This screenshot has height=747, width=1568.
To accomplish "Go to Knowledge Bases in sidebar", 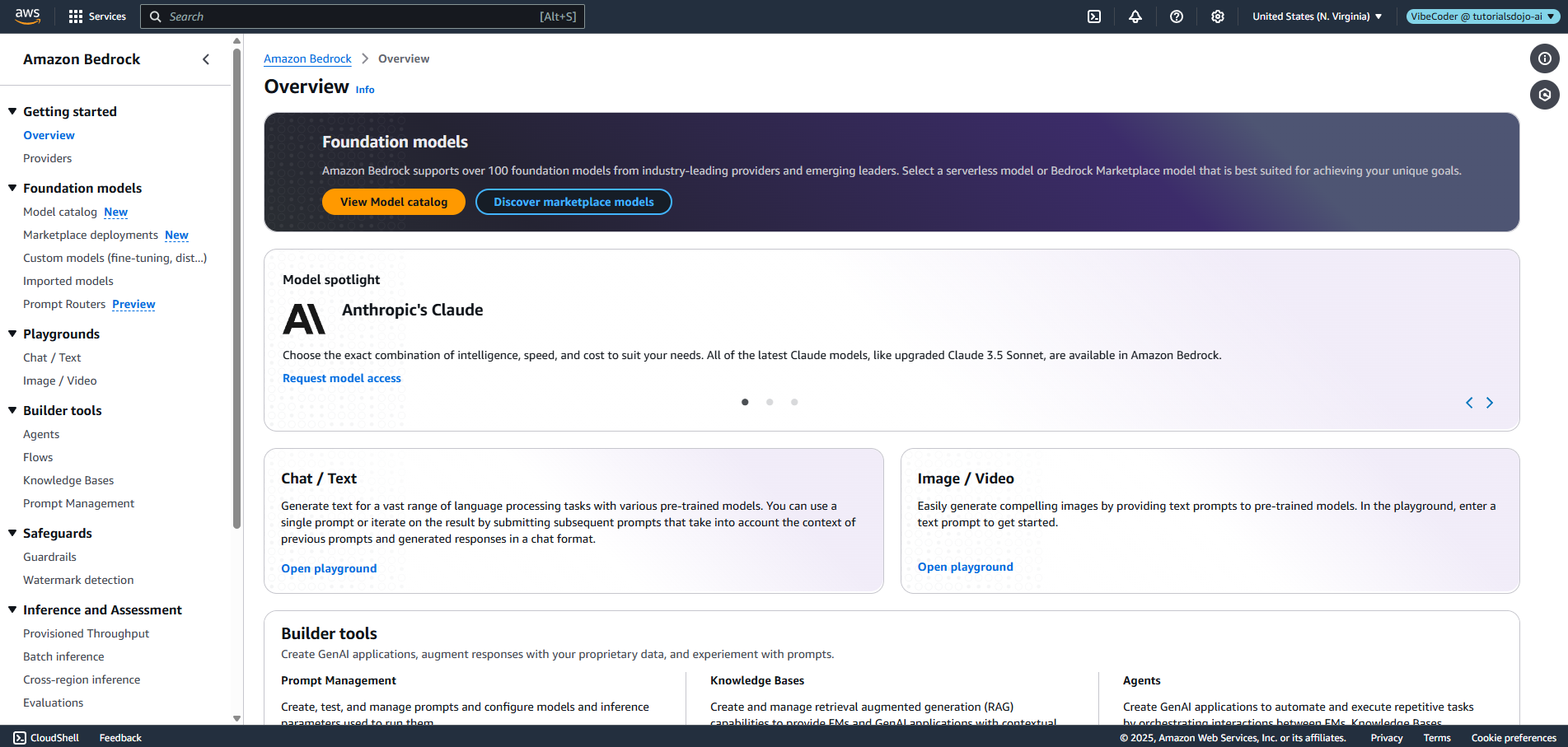I will pos(68,480).
